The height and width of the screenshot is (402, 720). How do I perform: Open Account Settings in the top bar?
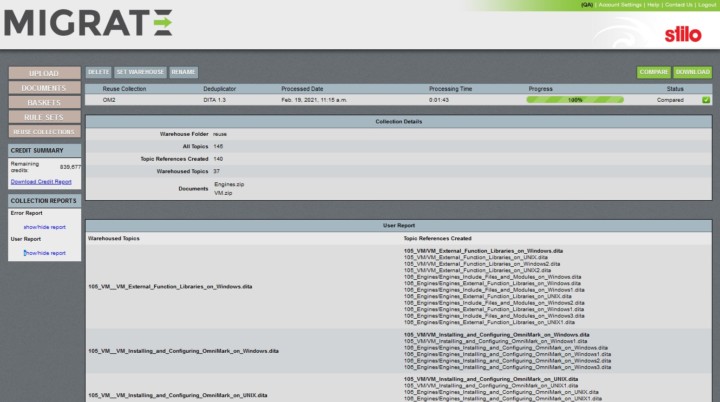620,5
